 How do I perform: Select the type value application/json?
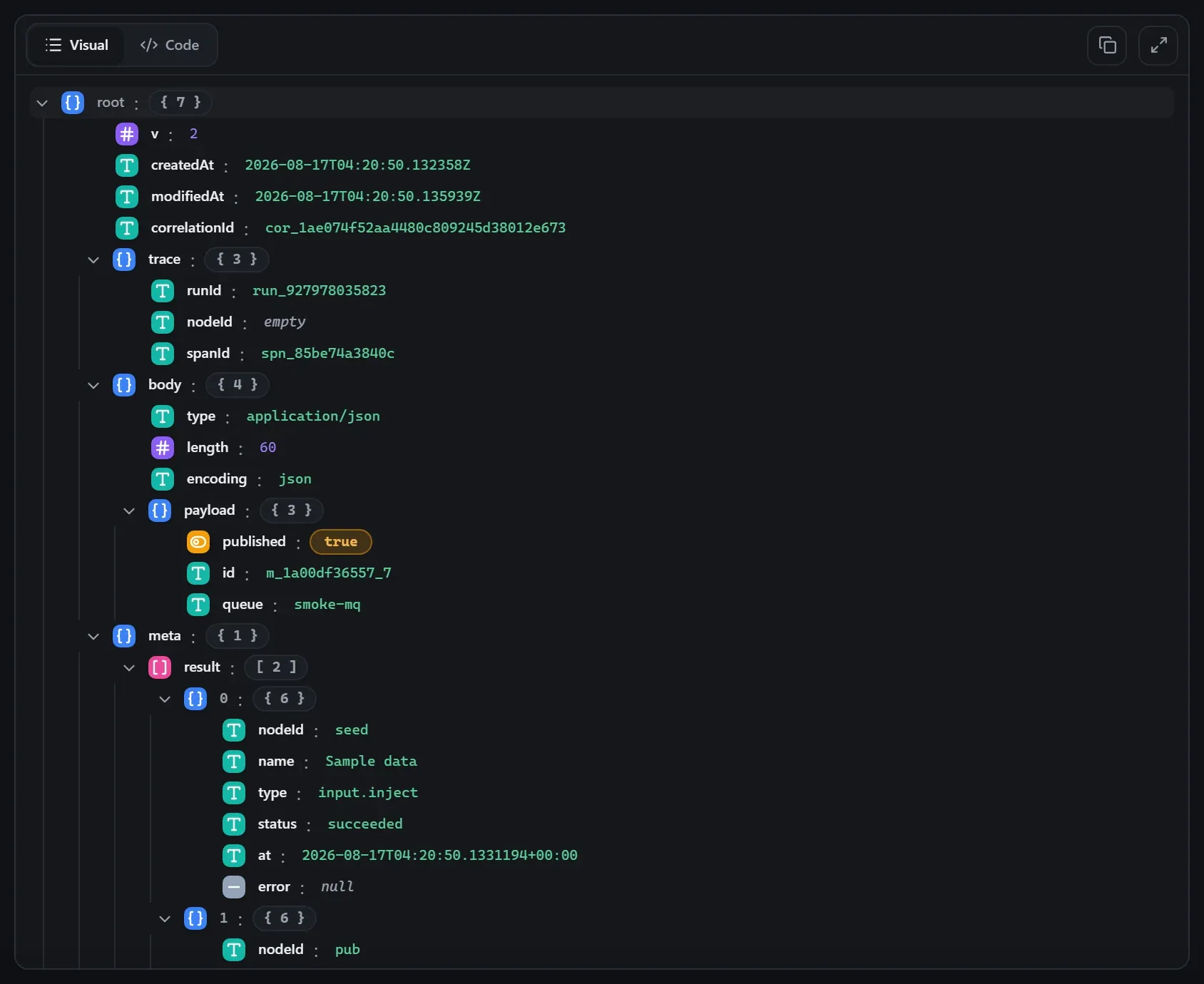tap(313, 416)
